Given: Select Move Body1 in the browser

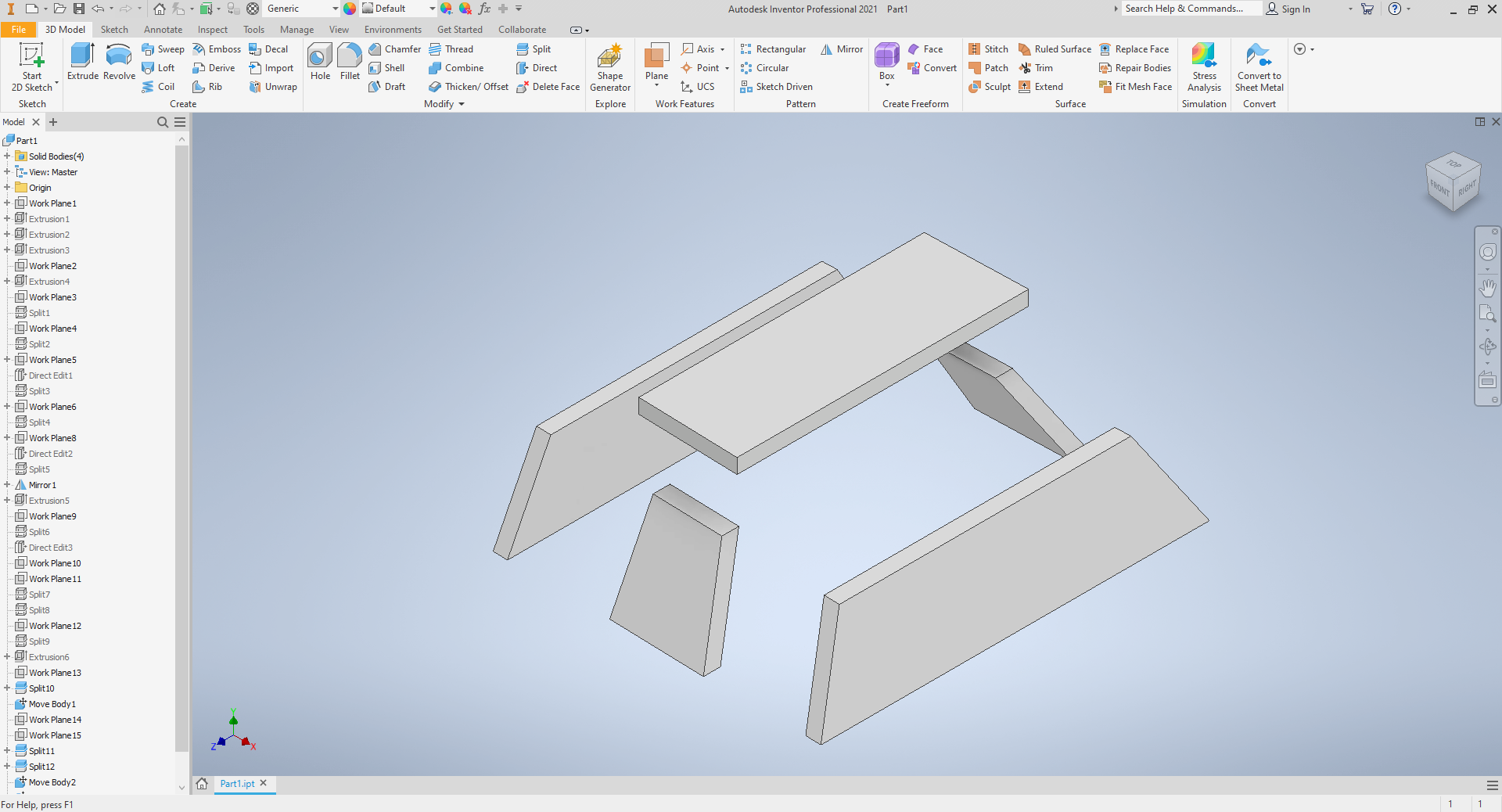Looking at the screenshot, I should coord(52,704).
